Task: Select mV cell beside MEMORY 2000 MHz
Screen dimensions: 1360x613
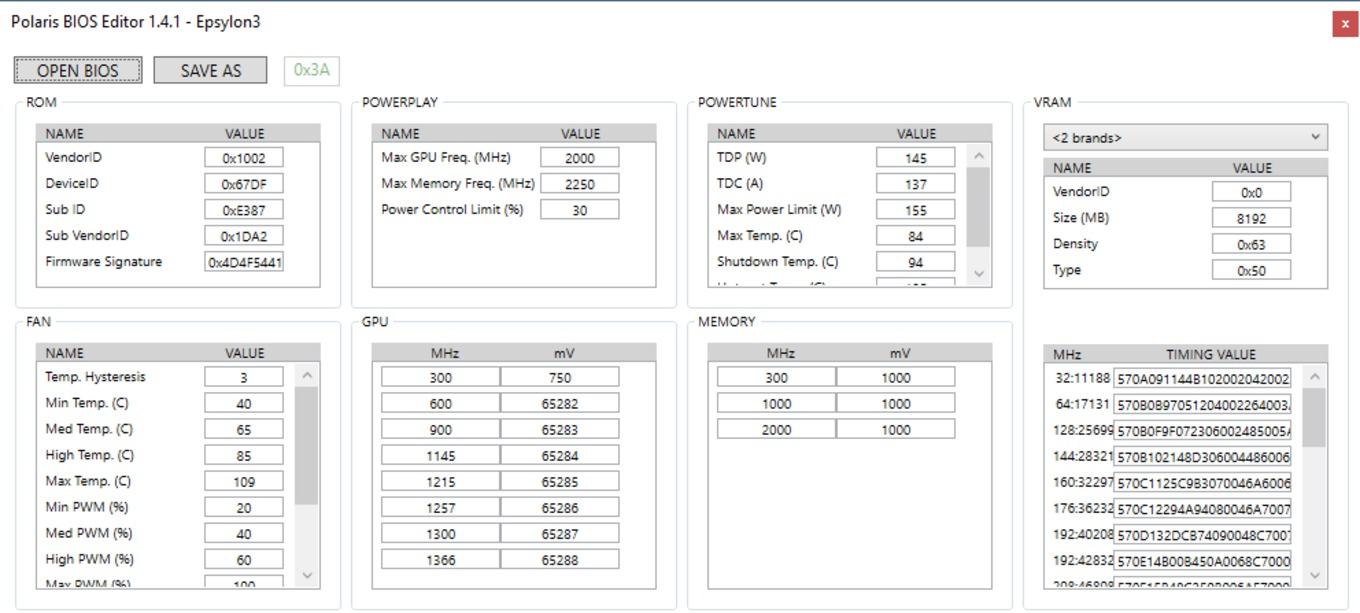Action: pos(896,429)
